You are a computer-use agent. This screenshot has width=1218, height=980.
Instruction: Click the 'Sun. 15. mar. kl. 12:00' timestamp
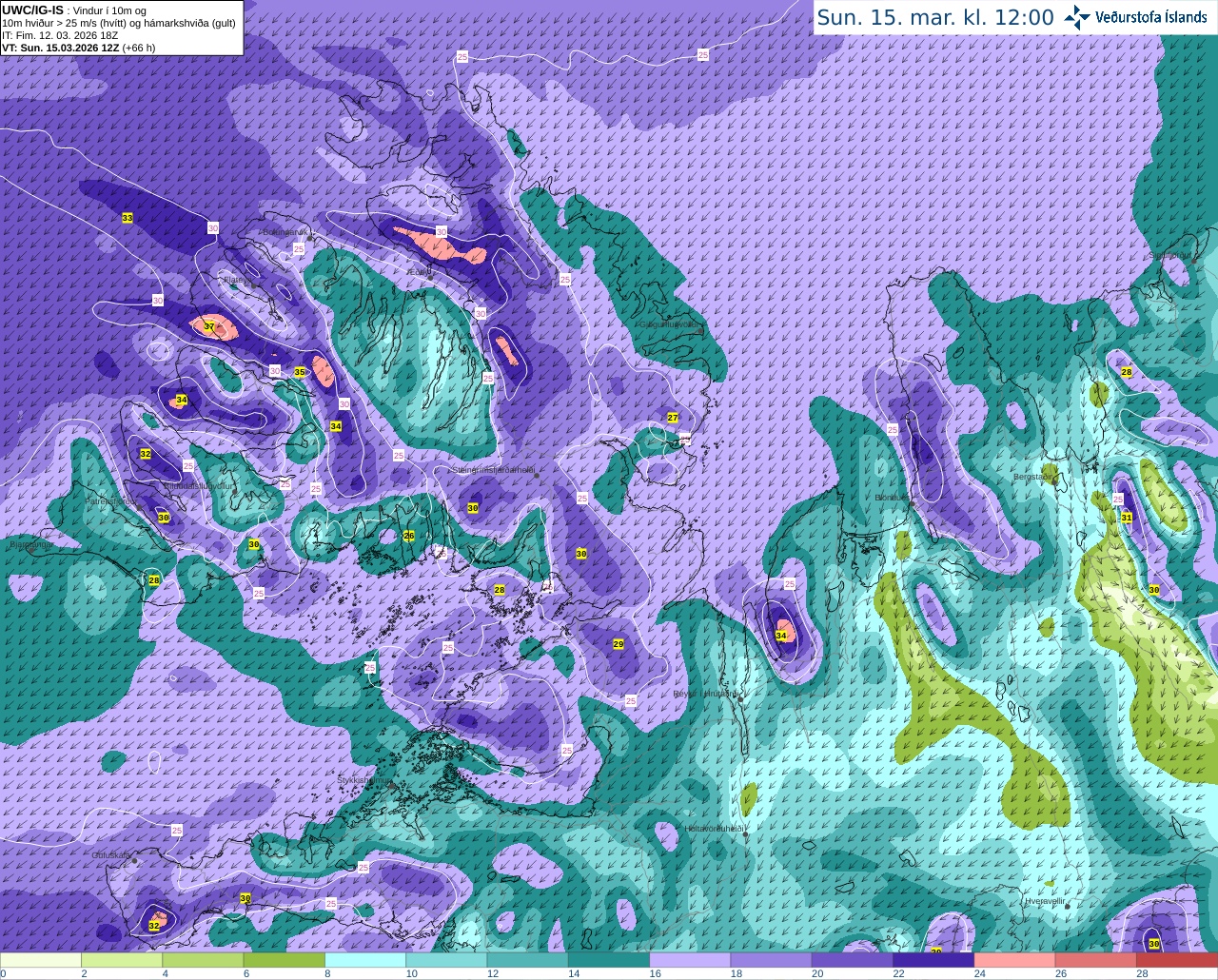pyautogui.click(x=935, y=17)
